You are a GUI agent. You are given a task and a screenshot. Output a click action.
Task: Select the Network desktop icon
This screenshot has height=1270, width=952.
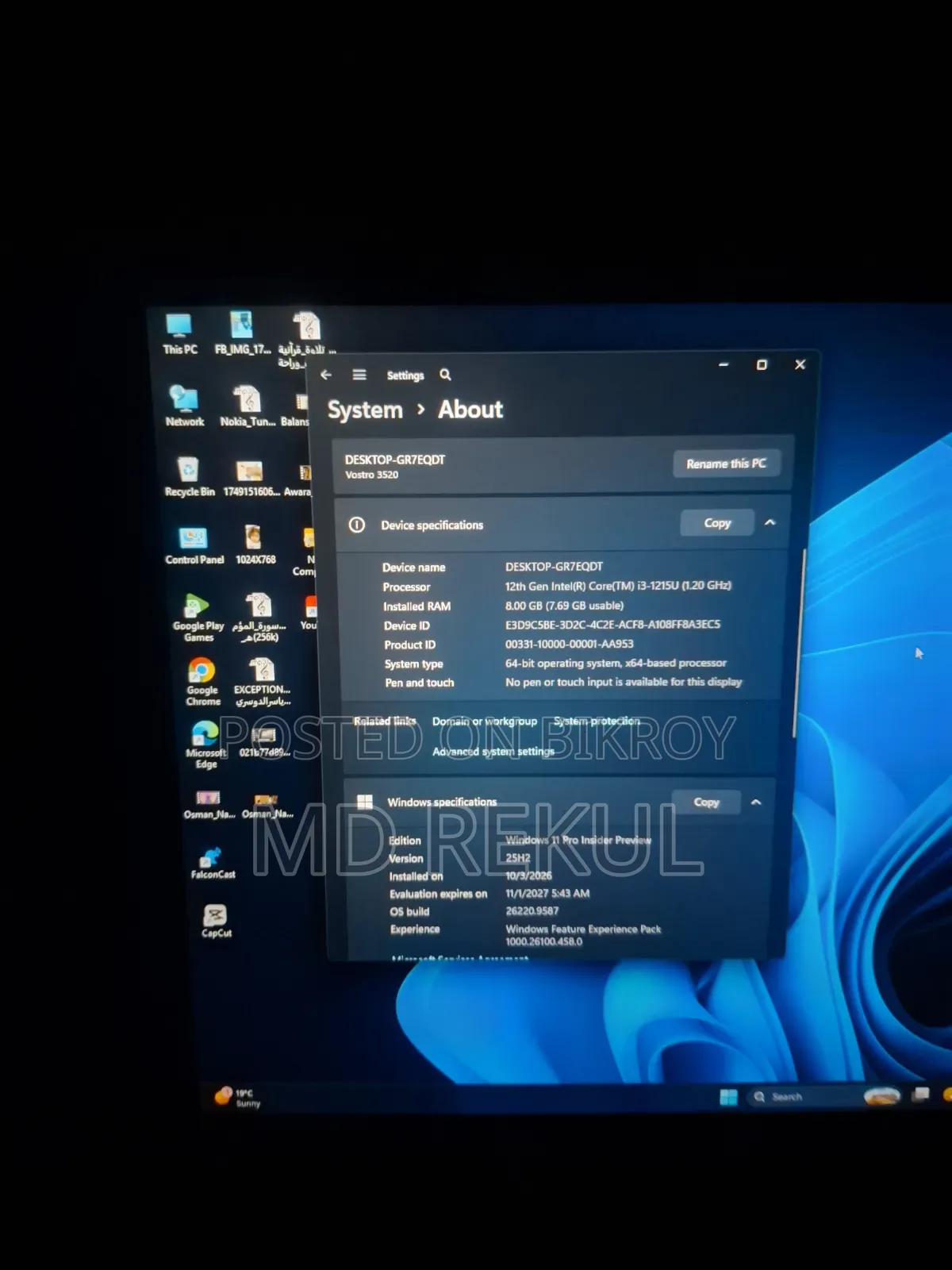coord(184,406)
